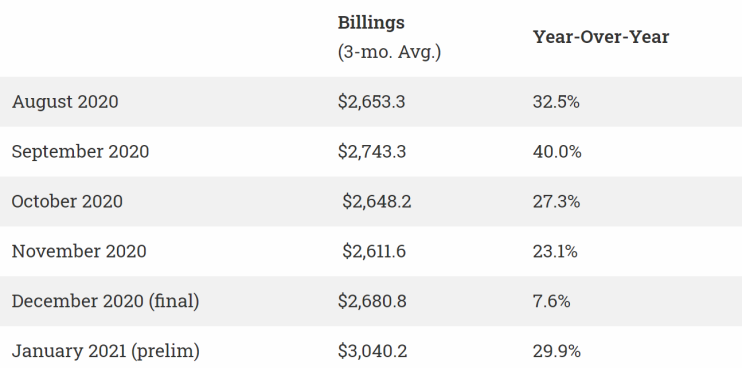Image resolution: width=743 pixels, height=369 pixels.
Task: Click the Year-Over-Year column header
Action: click(x=601, y=37)
